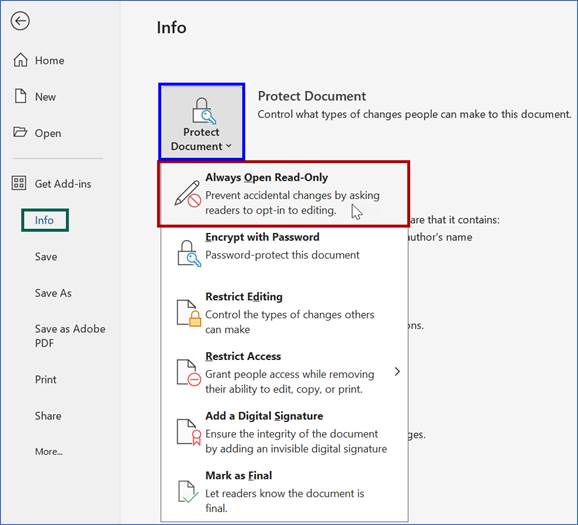Select the Info tab in sidebar
578x525 pixels.
[x=45, y=220]
